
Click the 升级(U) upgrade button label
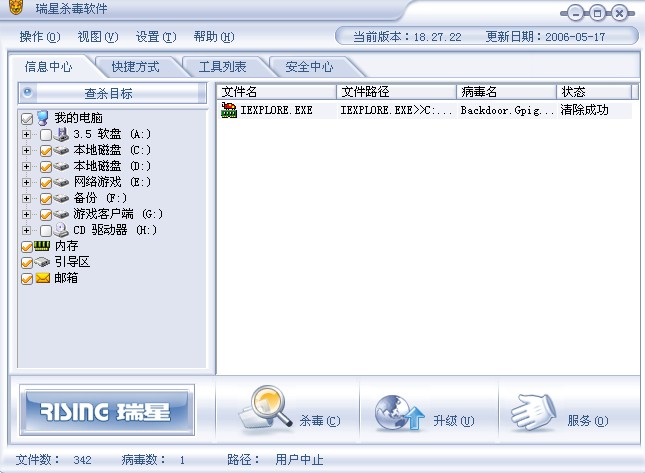click(x=454, y=420)
